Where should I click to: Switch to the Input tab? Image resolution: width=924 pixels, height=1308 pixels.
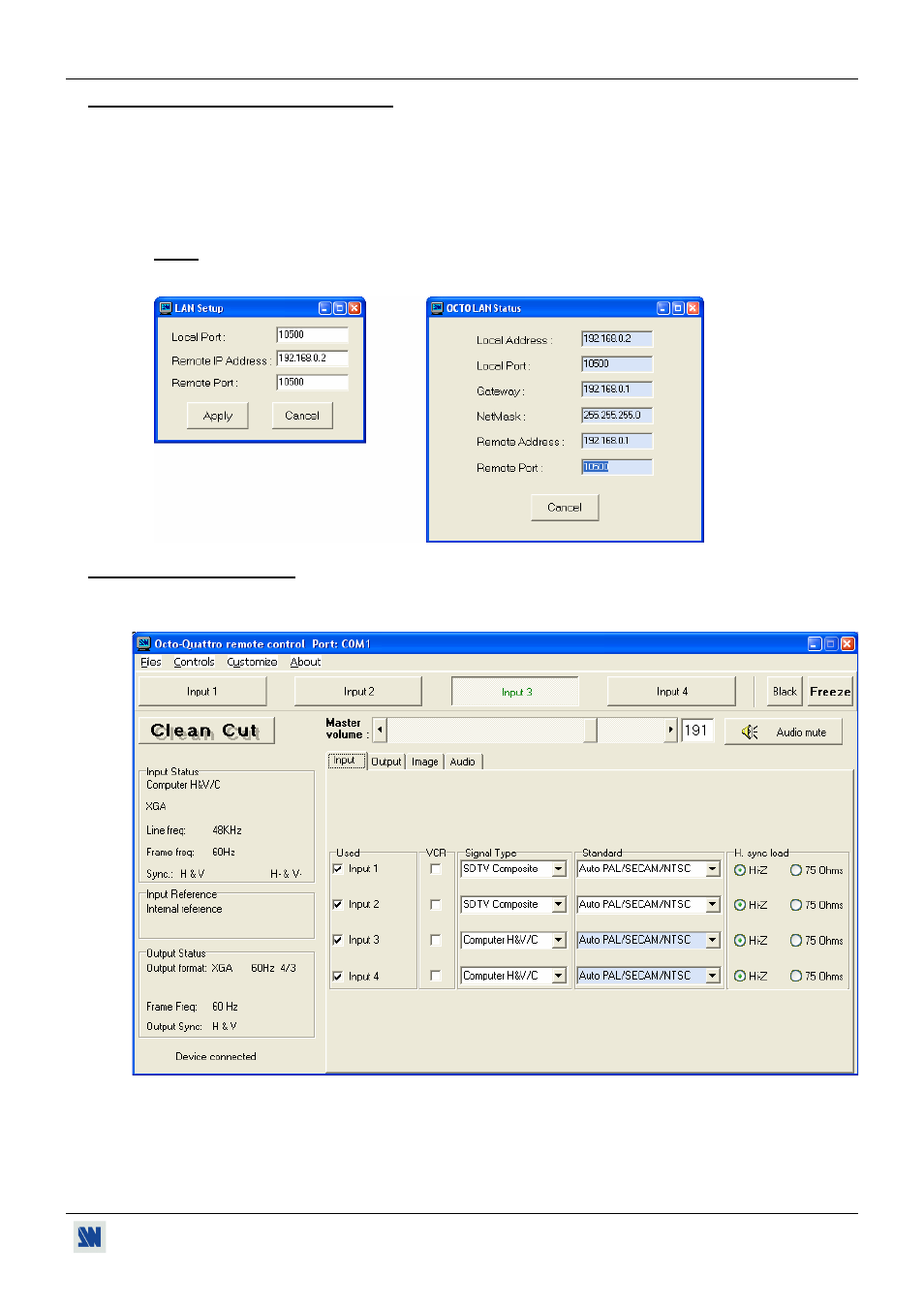[347, 762]
